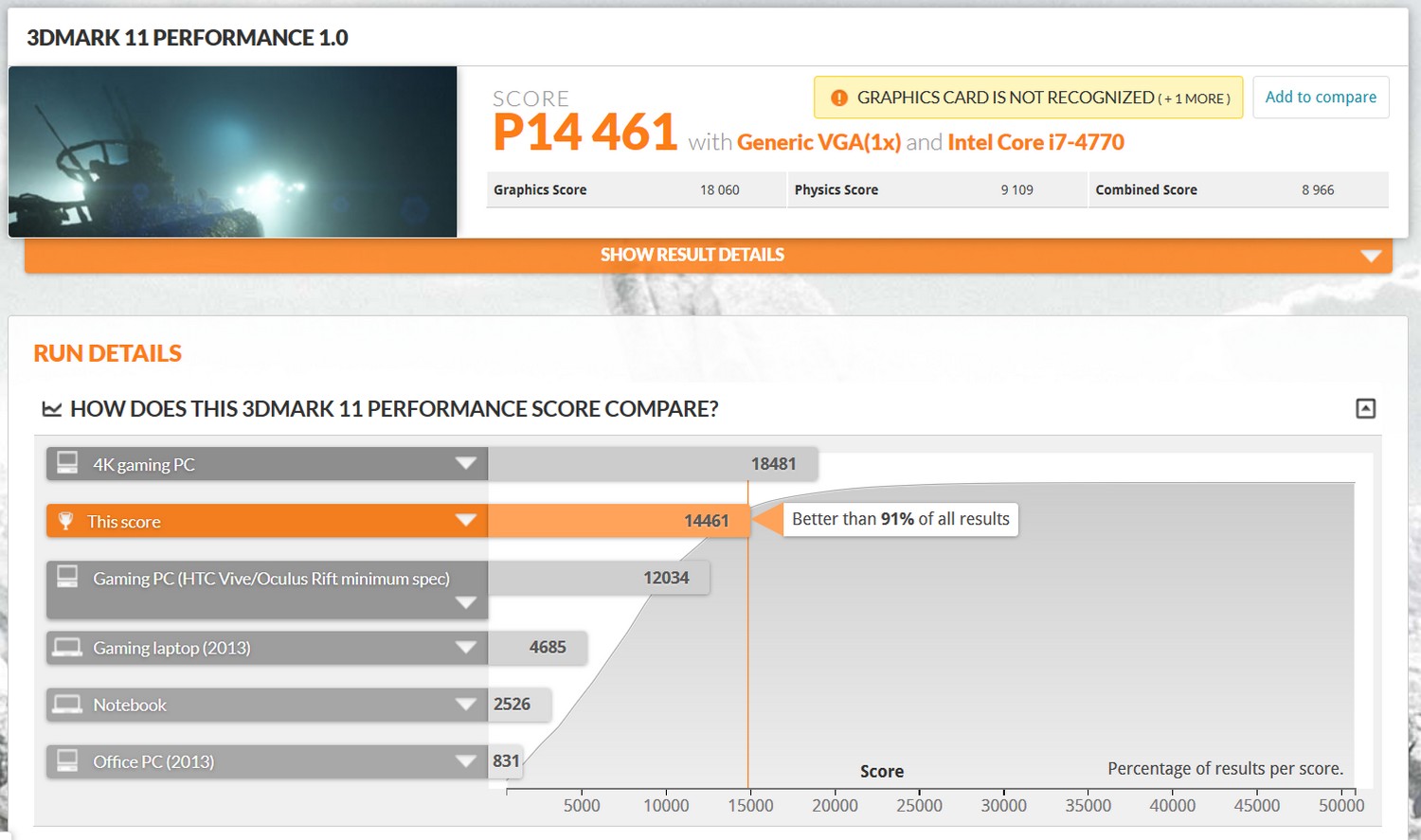Click the Notebook row label
This screenshot has height=840, width=1421.
click(x=130, y=706)
